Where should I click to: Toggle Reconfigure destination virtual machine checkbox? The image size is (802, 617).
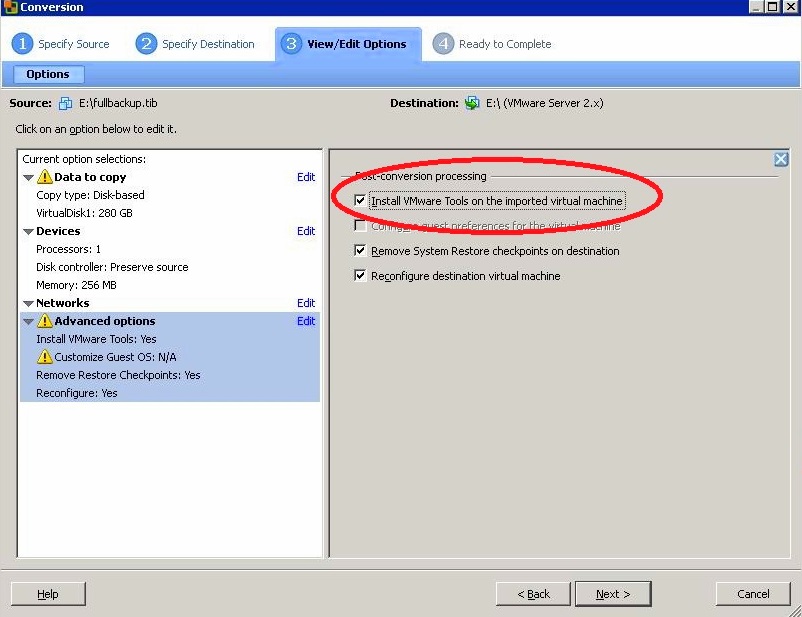click(x=360, y=276)
